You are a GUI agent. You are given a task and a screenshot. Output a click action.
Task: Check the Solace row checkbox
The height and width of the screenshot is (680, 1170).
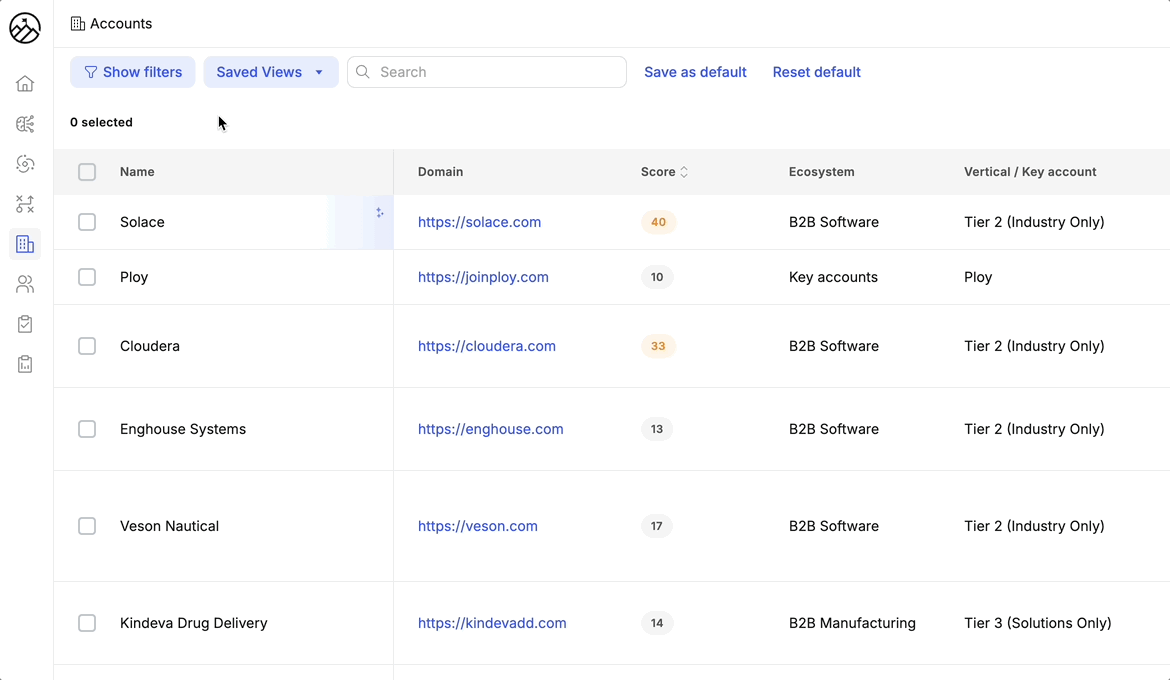(x=87, y=222)
